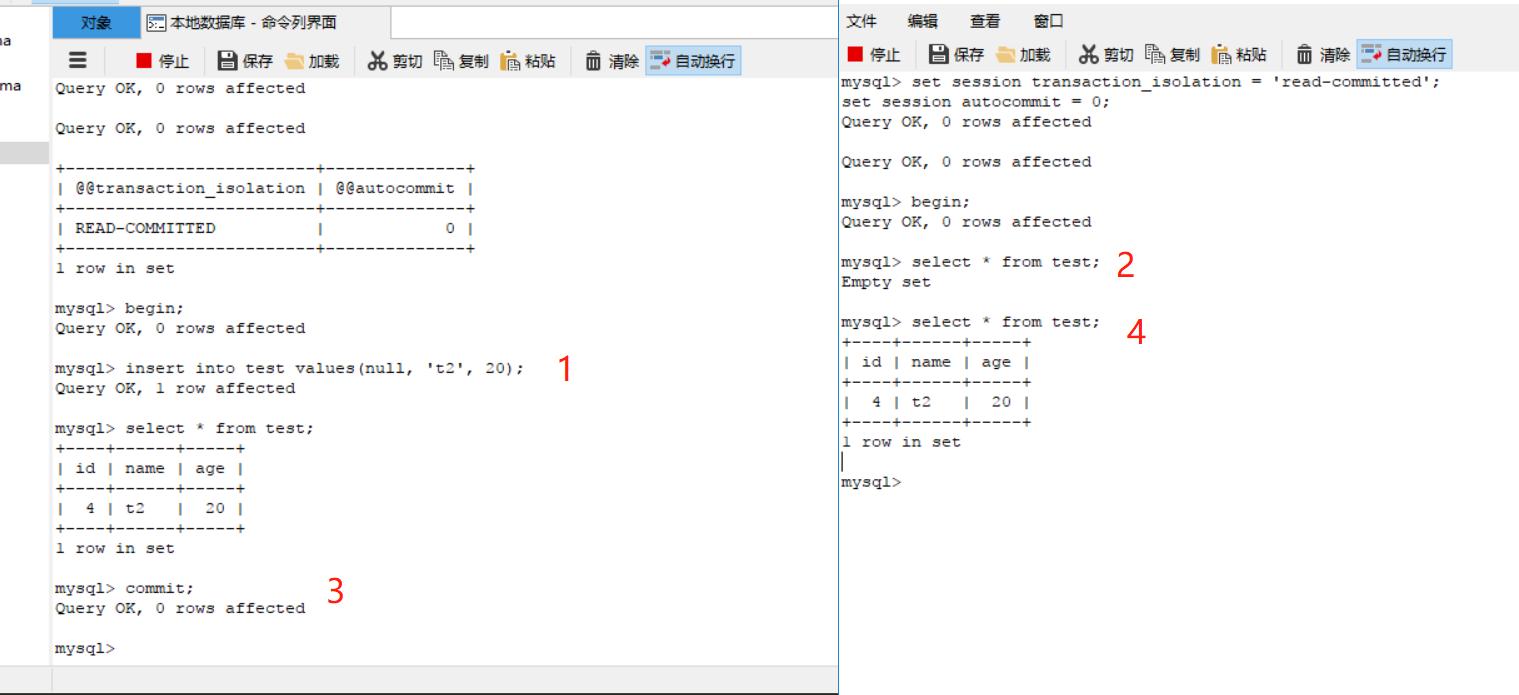Click Copy icon in left console toolbar
The width and height of the screenshot is (1519, 695).
pos(444,61)
